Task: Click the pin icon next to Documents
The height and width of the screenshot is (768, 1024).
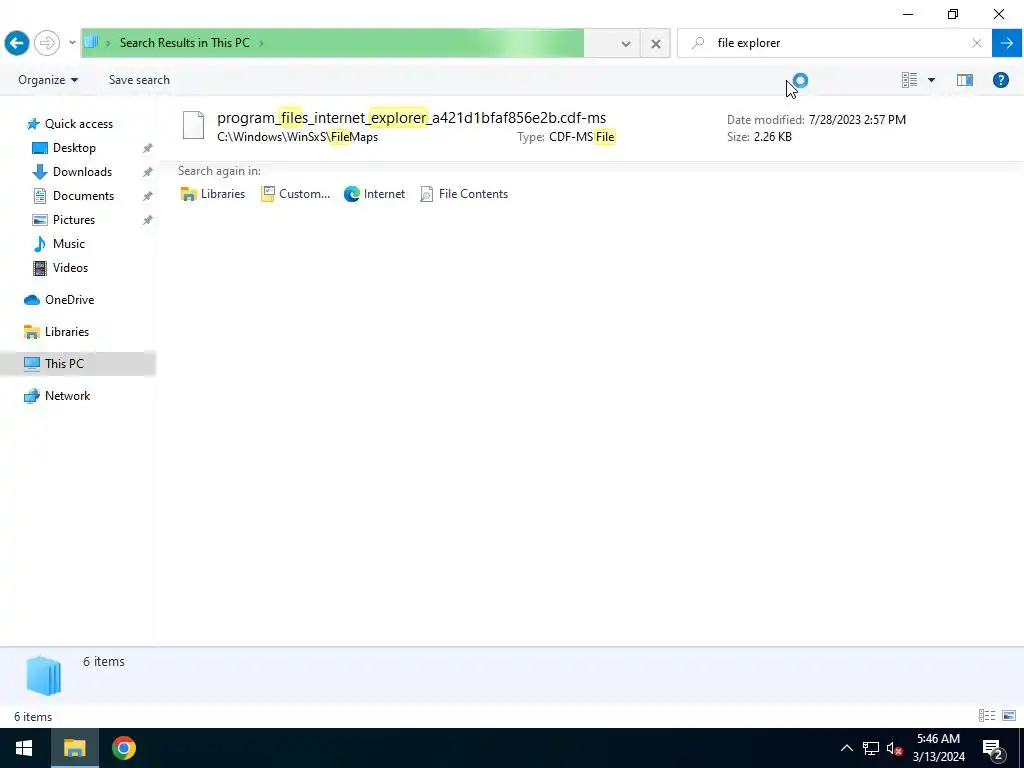Action: point(148,196)
